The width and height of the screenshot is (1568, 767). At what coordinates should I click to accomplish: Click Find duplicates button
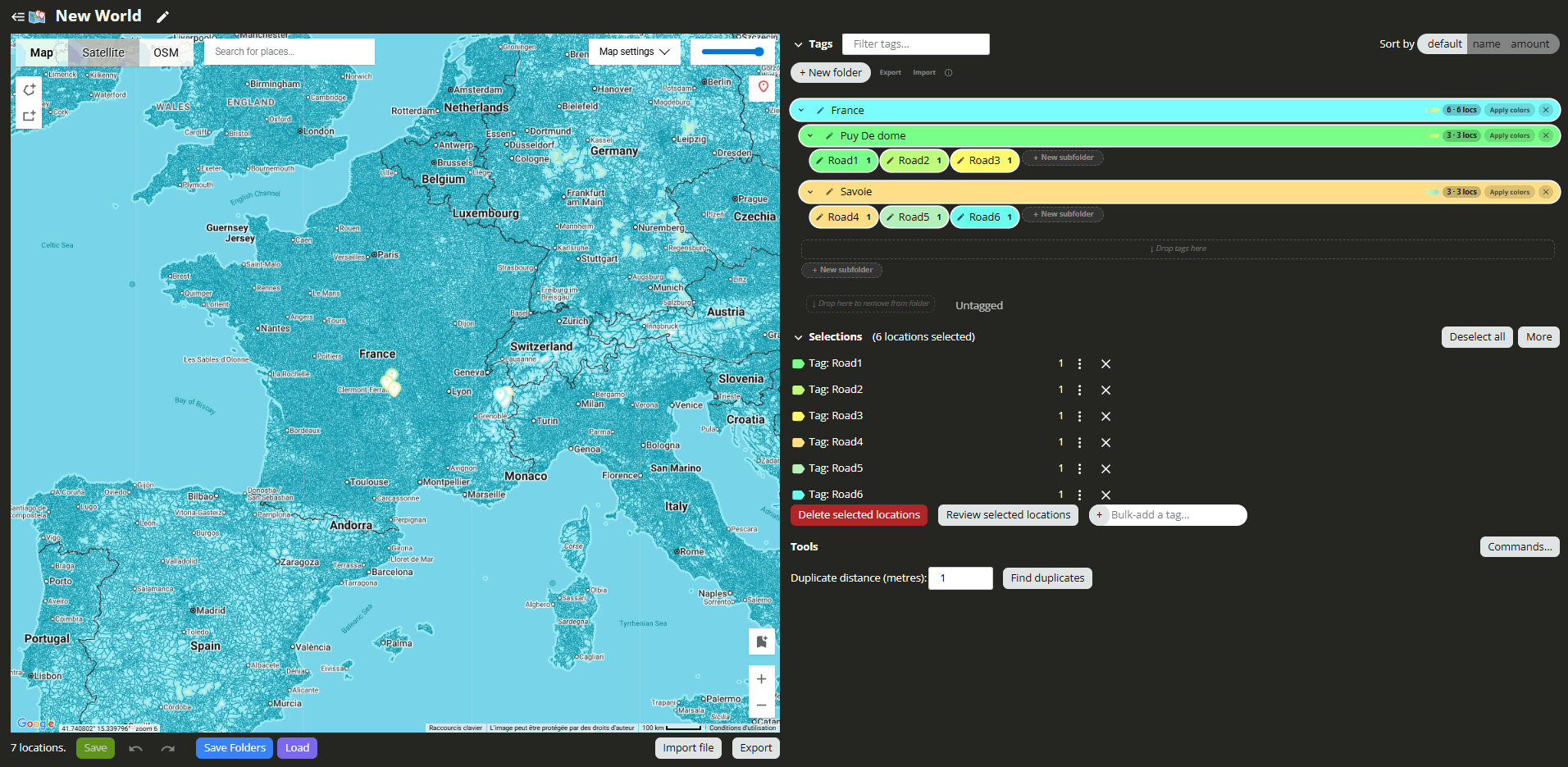tap(1047, 578)
